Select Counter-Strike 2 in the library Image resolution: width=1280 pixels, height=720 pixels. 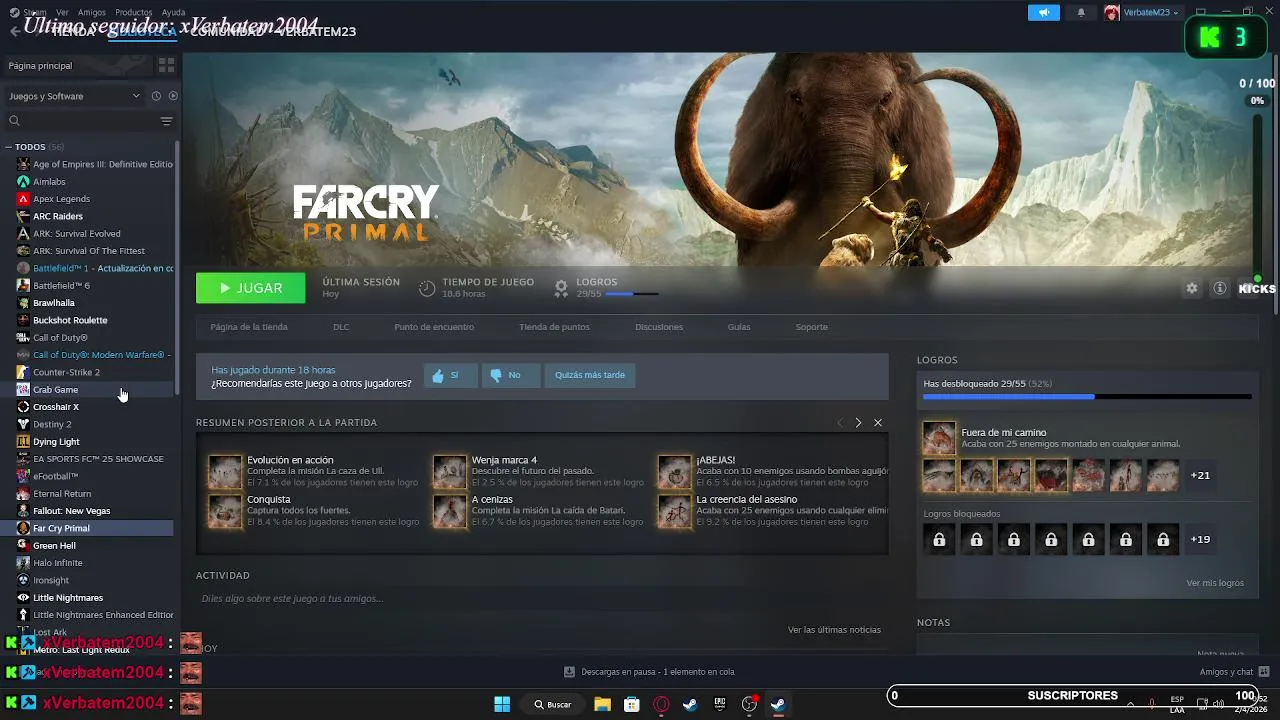pyautogui.click(x=66, y=372)
